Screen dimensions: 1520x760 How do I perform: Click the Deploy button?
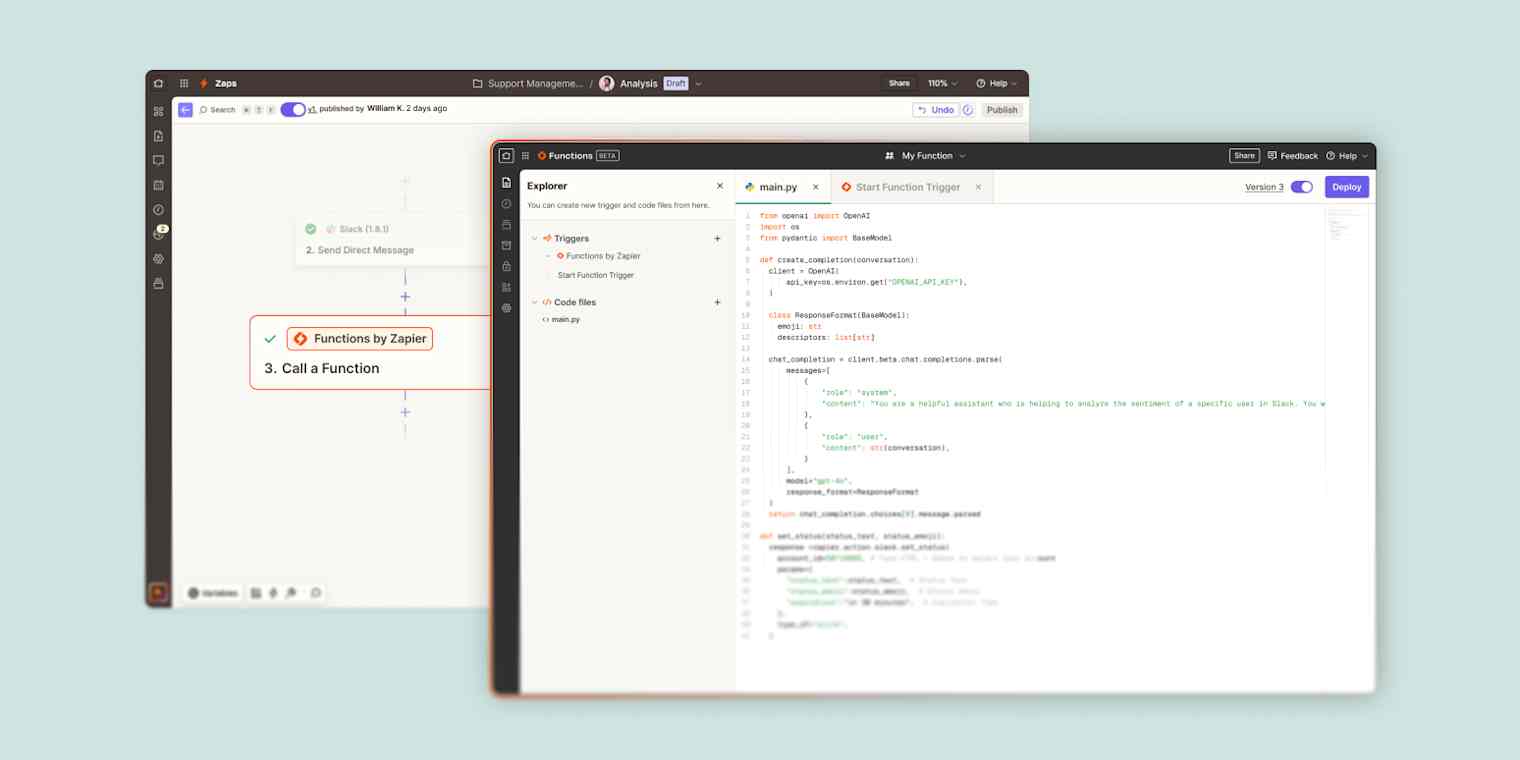pos(1347,187)
